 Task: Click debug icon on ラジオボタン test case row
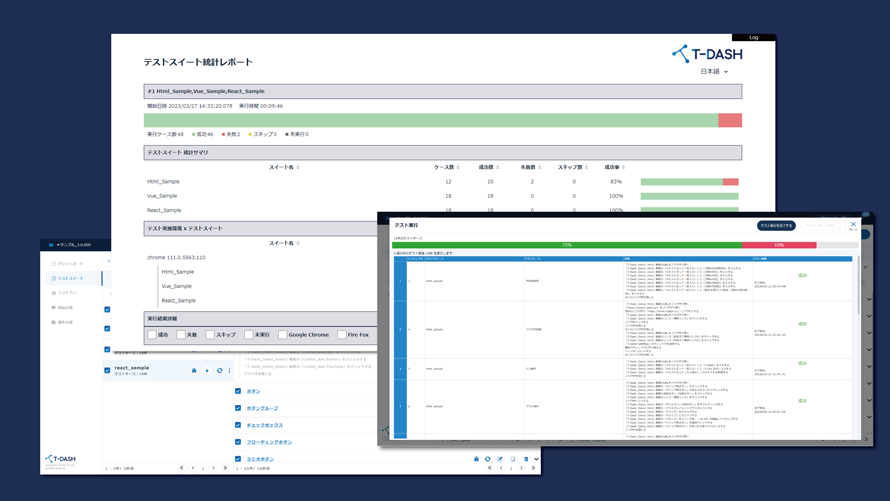[476, 458]
